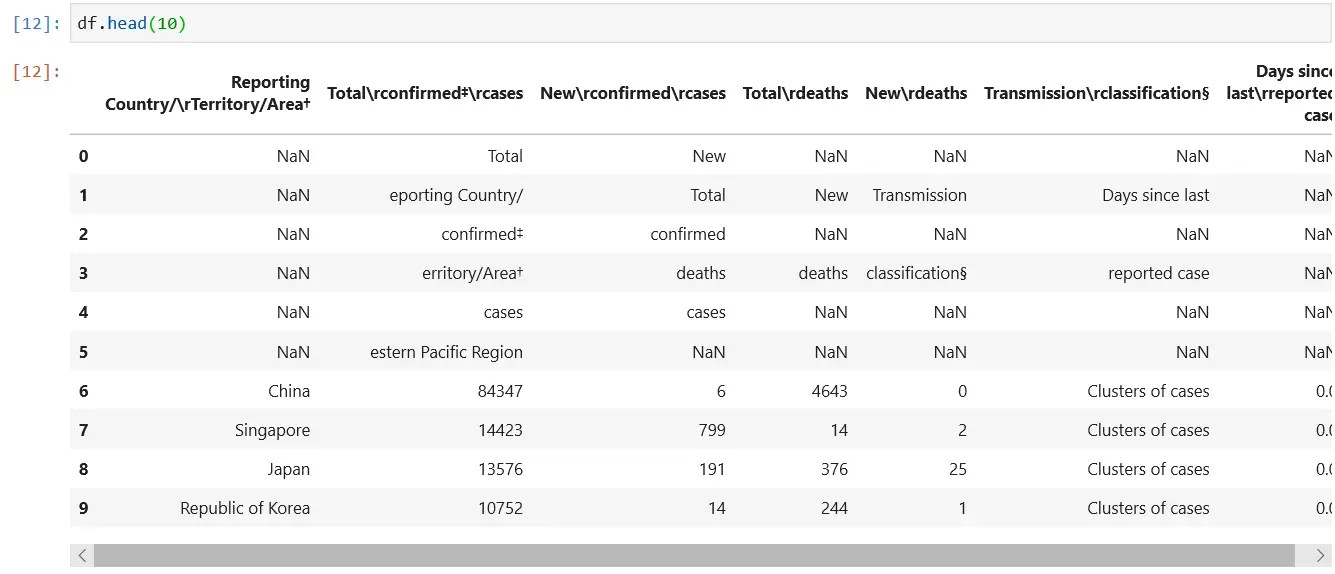Click the 84347 total confirmed value
Viewport: 1335px width, 574px height.
(x=500, y=391)
